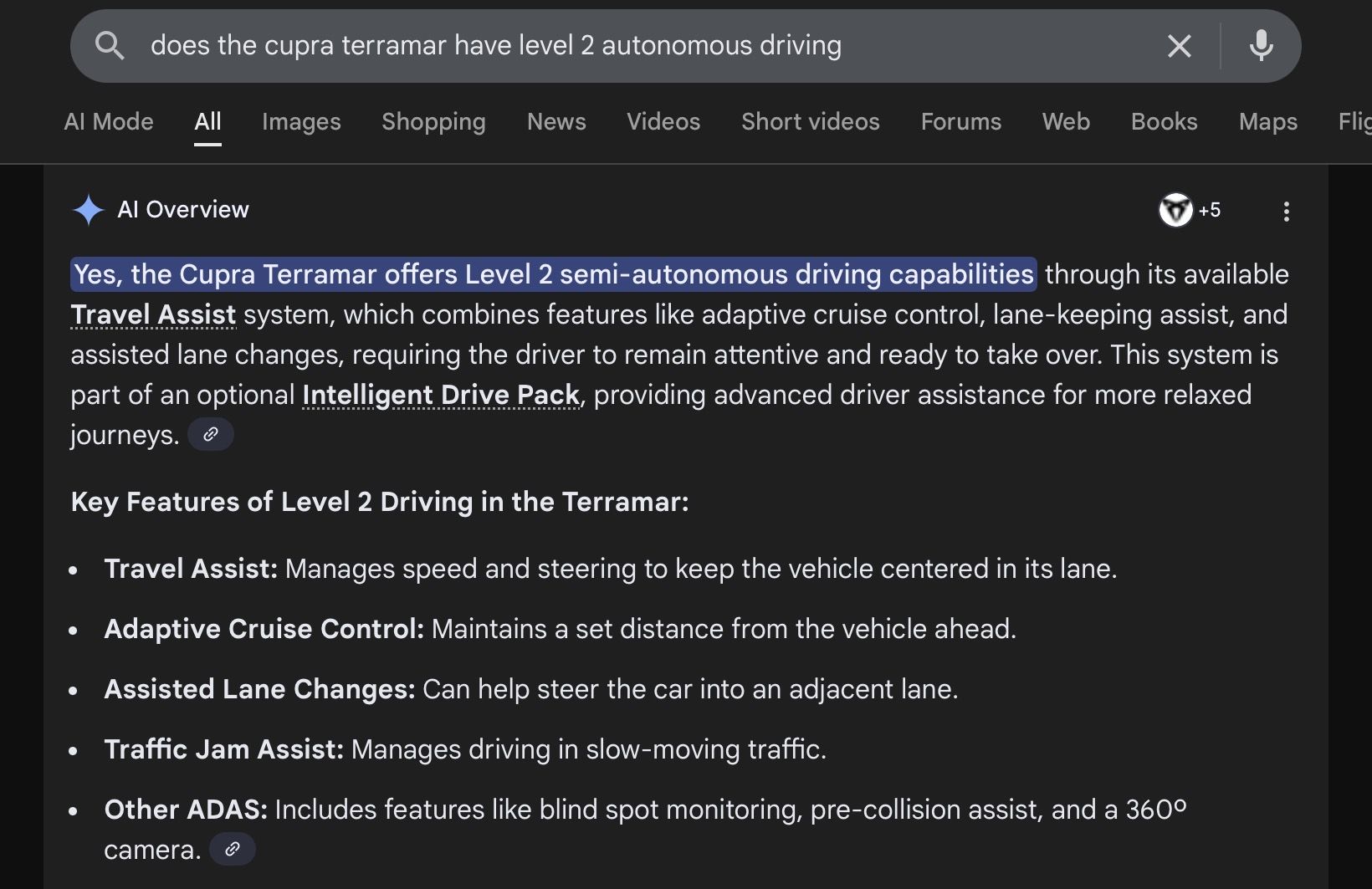Select the Forums tab
Viewport: 1372px width, 889px height.
click(x=960, y=122)
